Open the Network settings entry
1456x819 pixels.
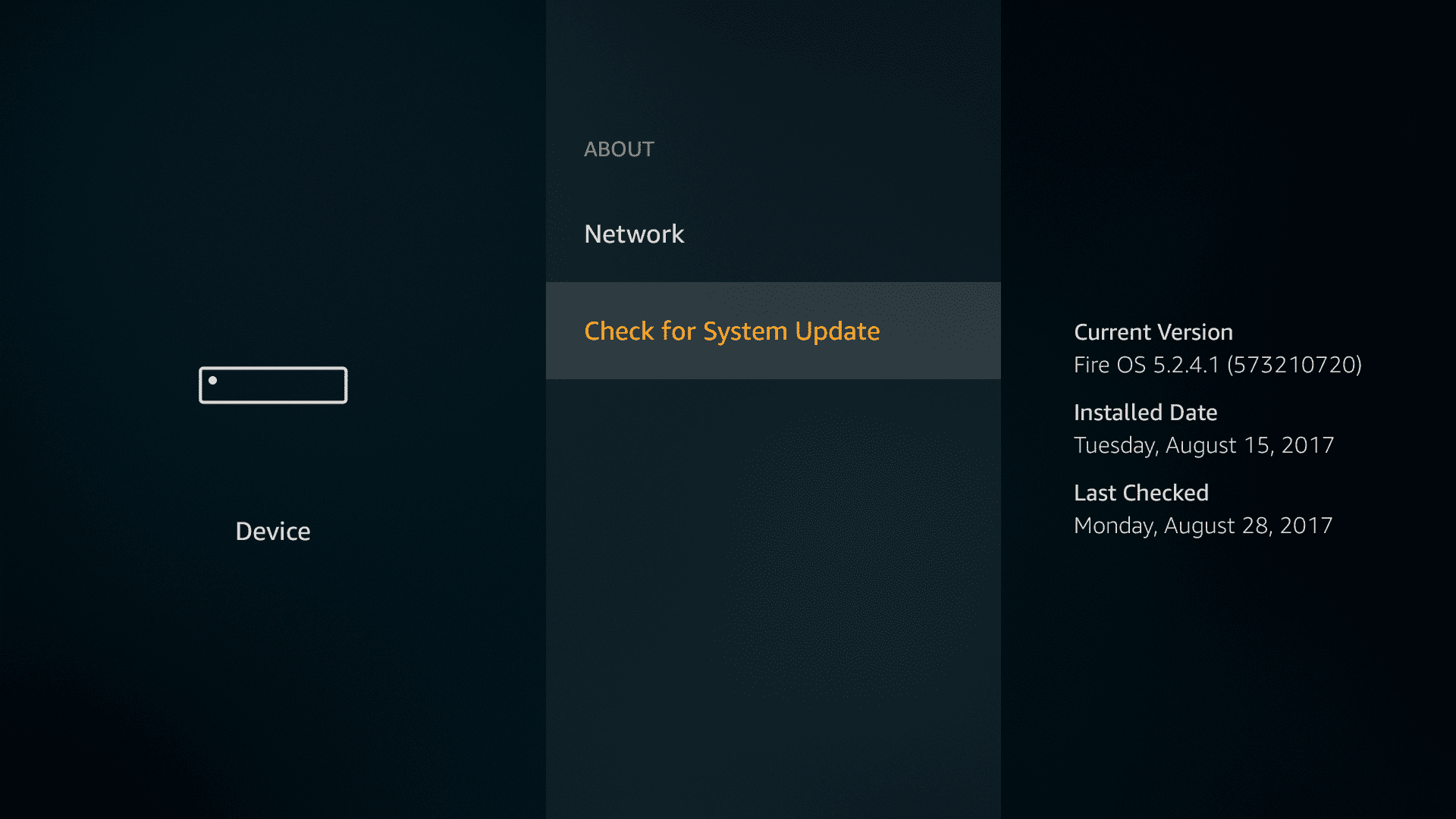634,234
